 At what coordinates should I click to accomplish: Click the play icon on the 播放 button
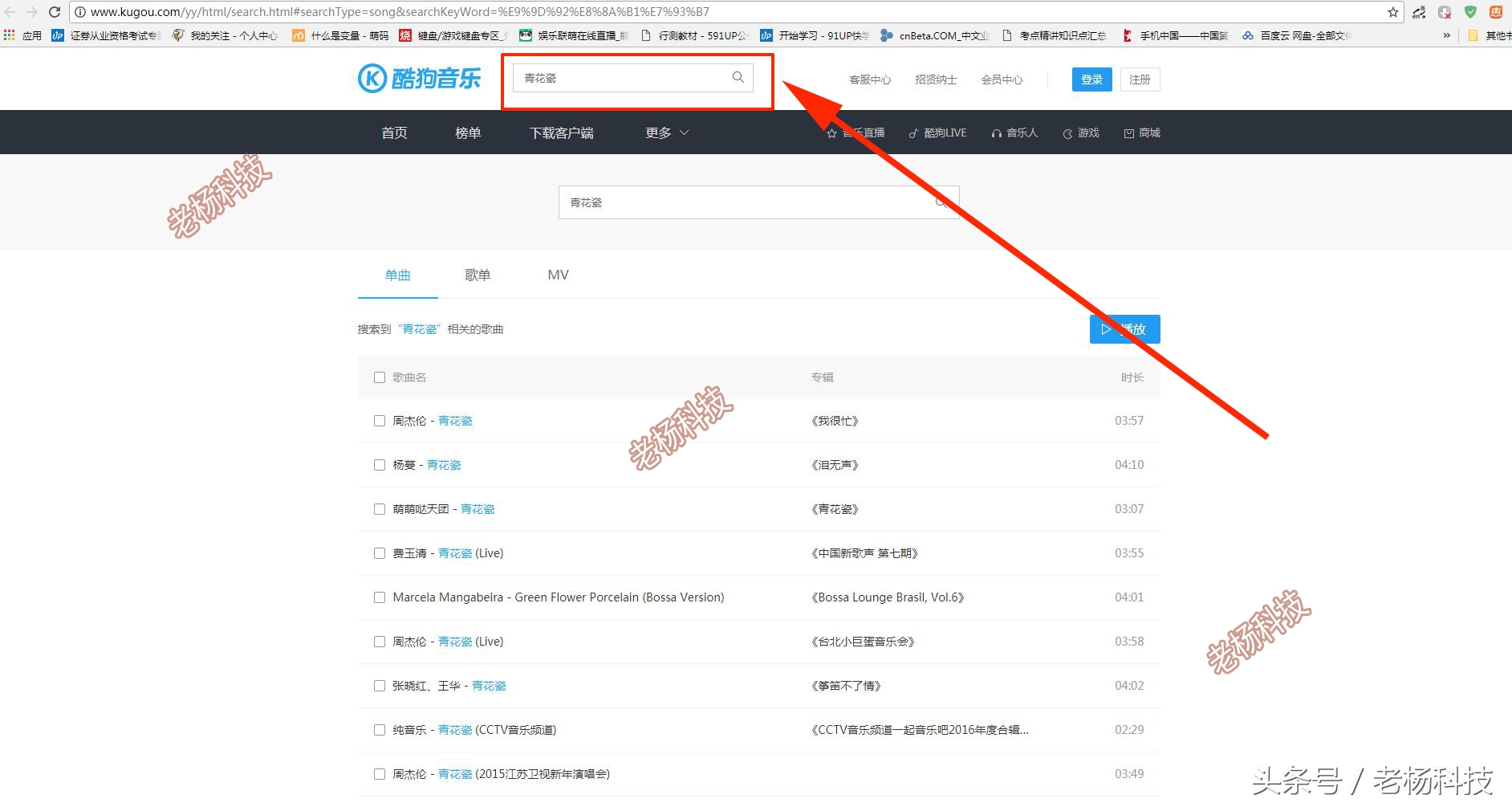tap(1106, 329)
